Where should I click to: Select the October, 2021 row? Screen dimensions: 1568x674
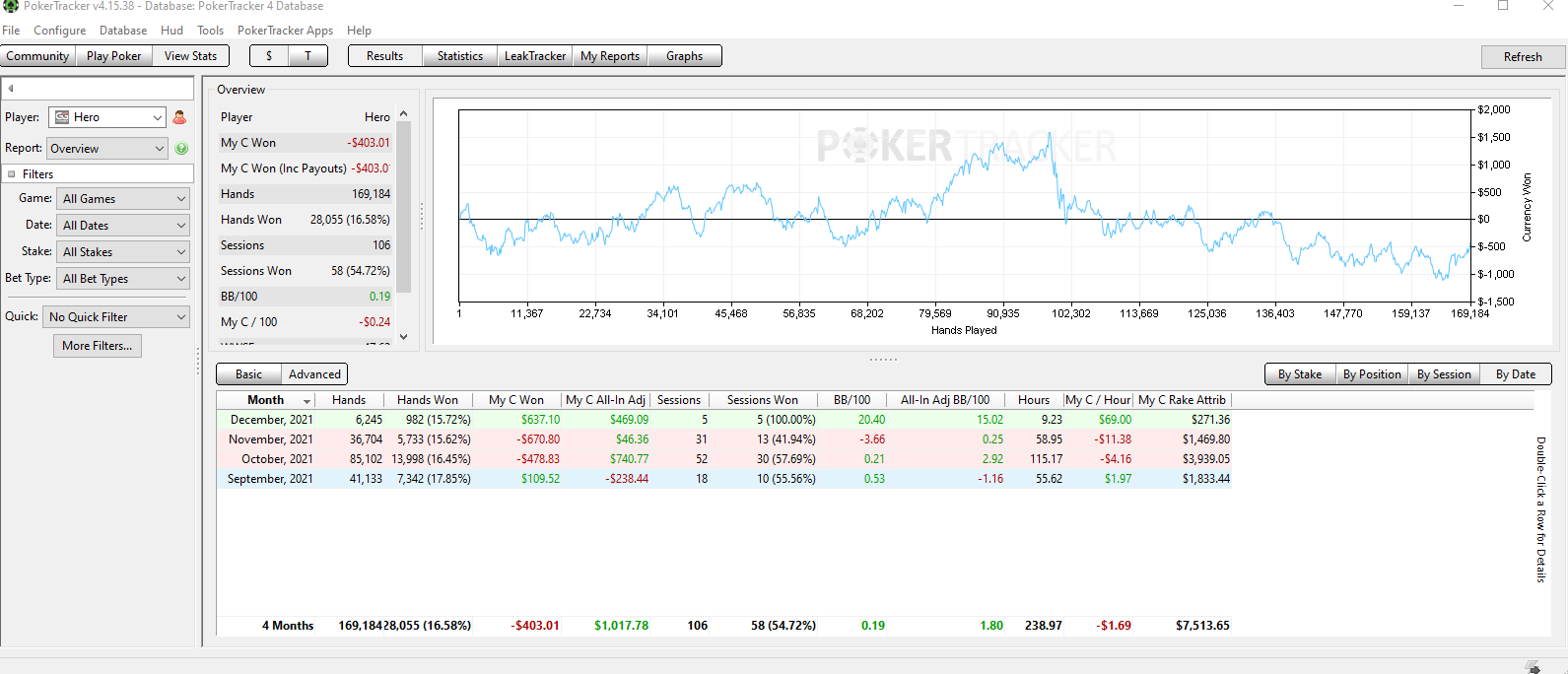(x=724, y=459)
